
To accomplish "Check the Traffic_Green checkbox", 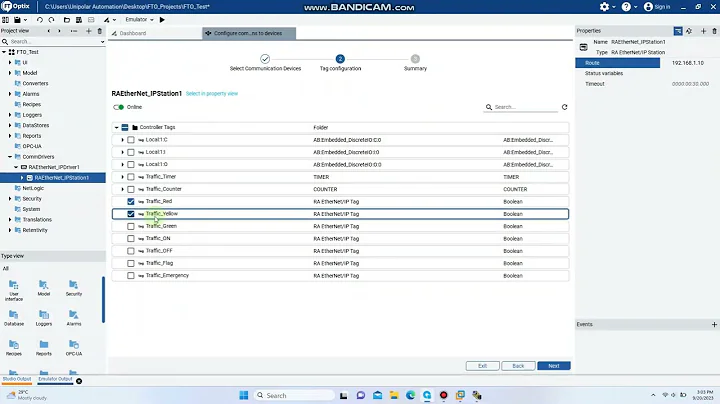I will point(131,226).
